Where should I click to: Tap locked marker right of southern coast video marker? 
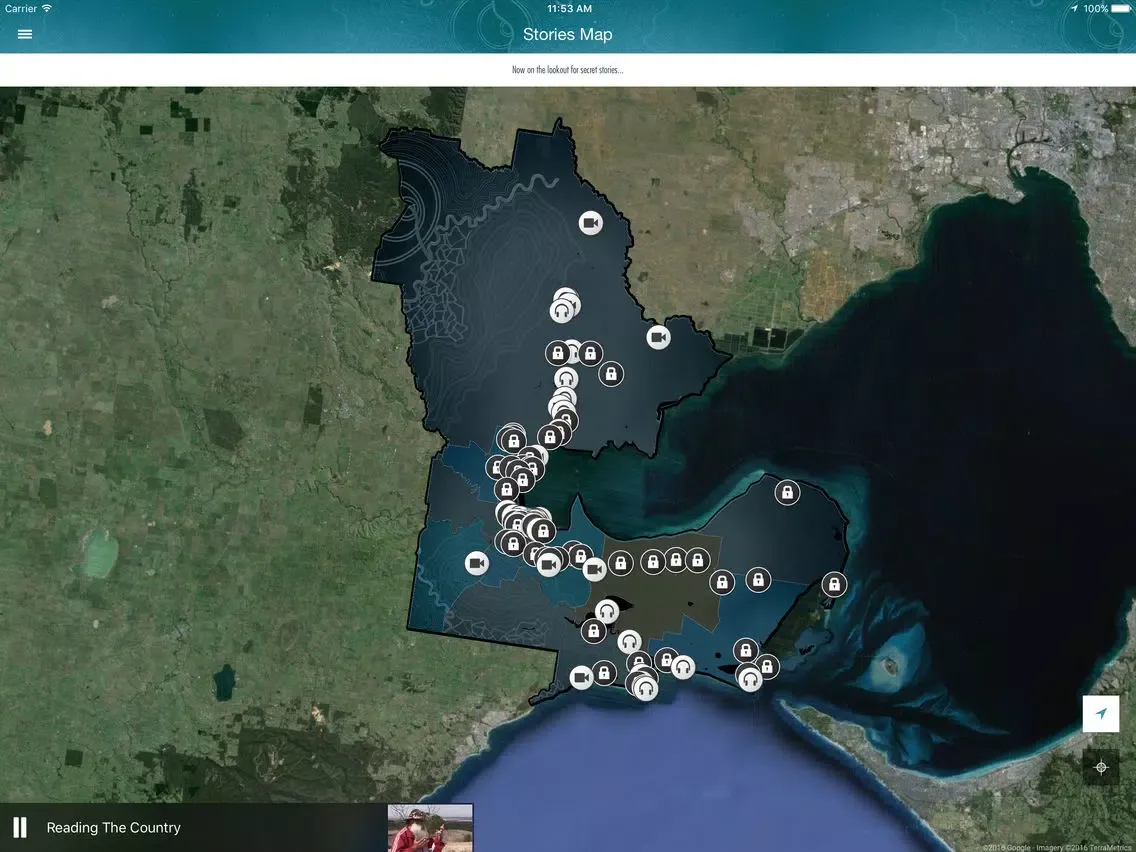tap(604, 673)
